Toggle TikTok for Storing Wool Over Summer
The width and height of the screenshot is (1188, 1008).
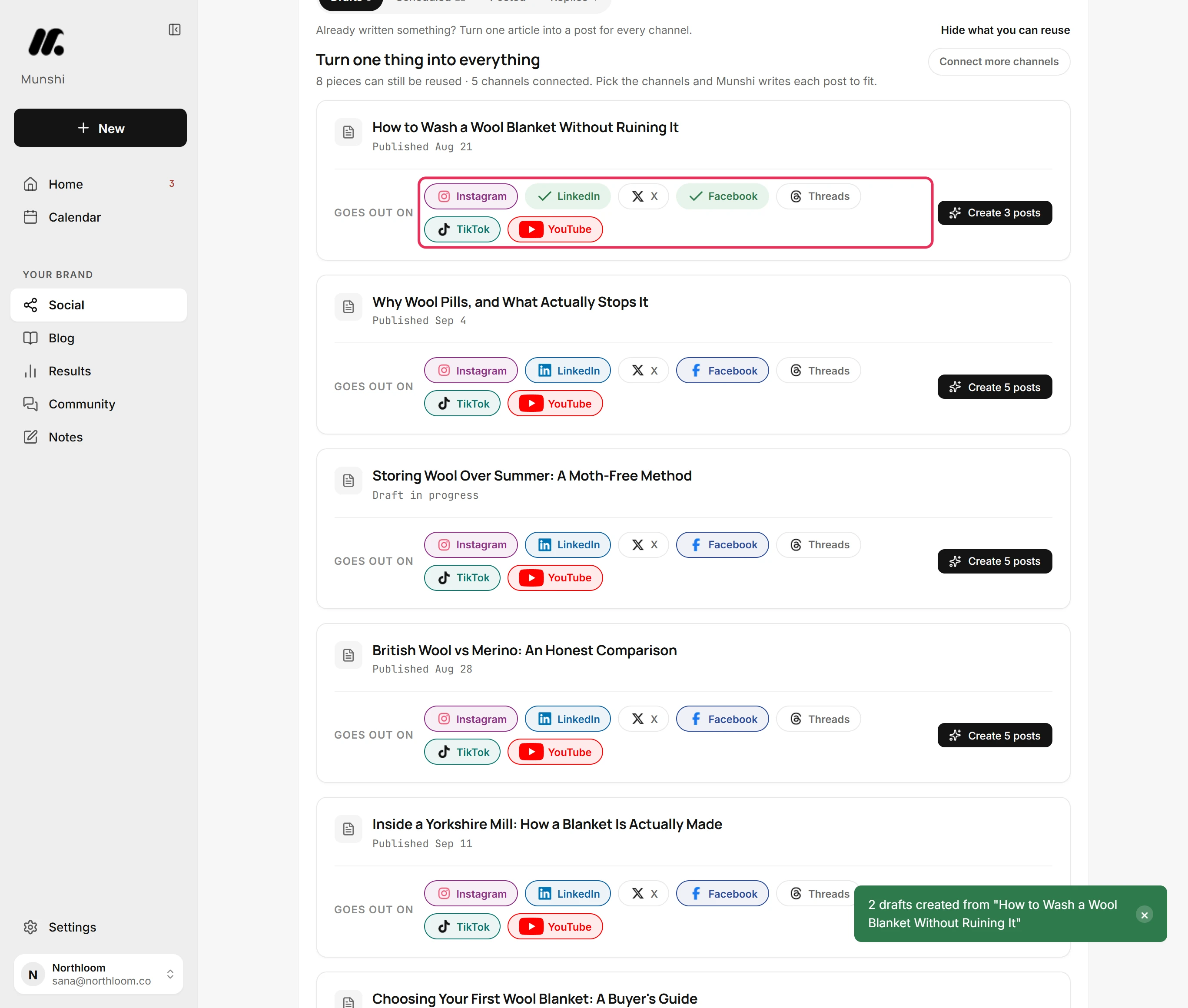(x=462, y=578)
